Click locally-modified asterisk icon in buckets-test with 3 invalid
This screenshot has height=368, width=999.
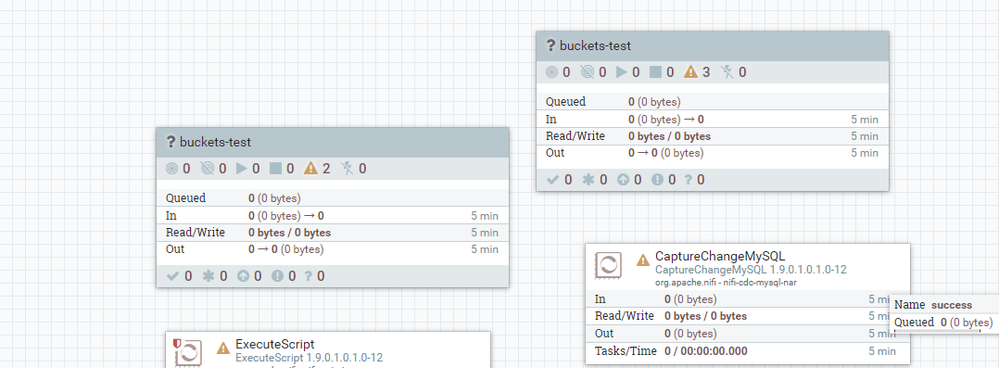588,180
